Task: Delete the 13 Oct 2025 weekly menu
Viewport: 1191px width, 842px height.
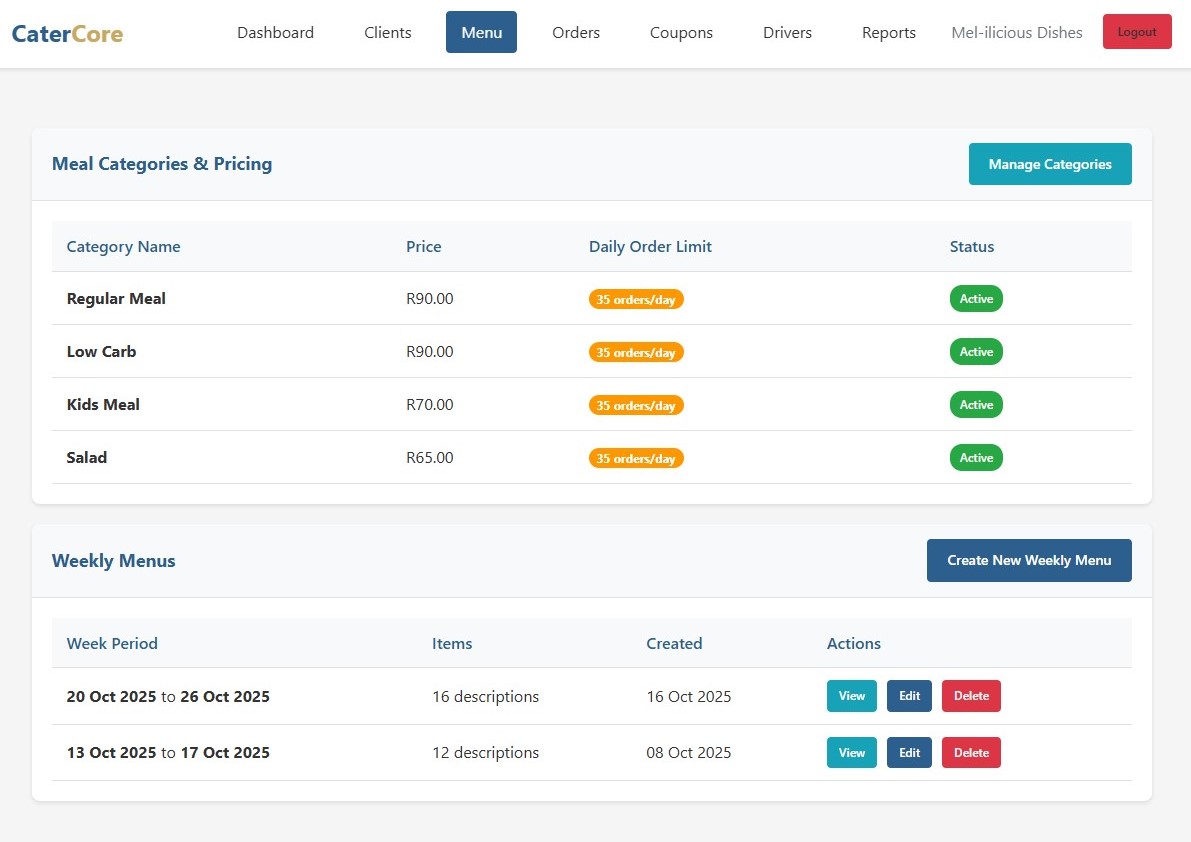Action: pos(970,753)
